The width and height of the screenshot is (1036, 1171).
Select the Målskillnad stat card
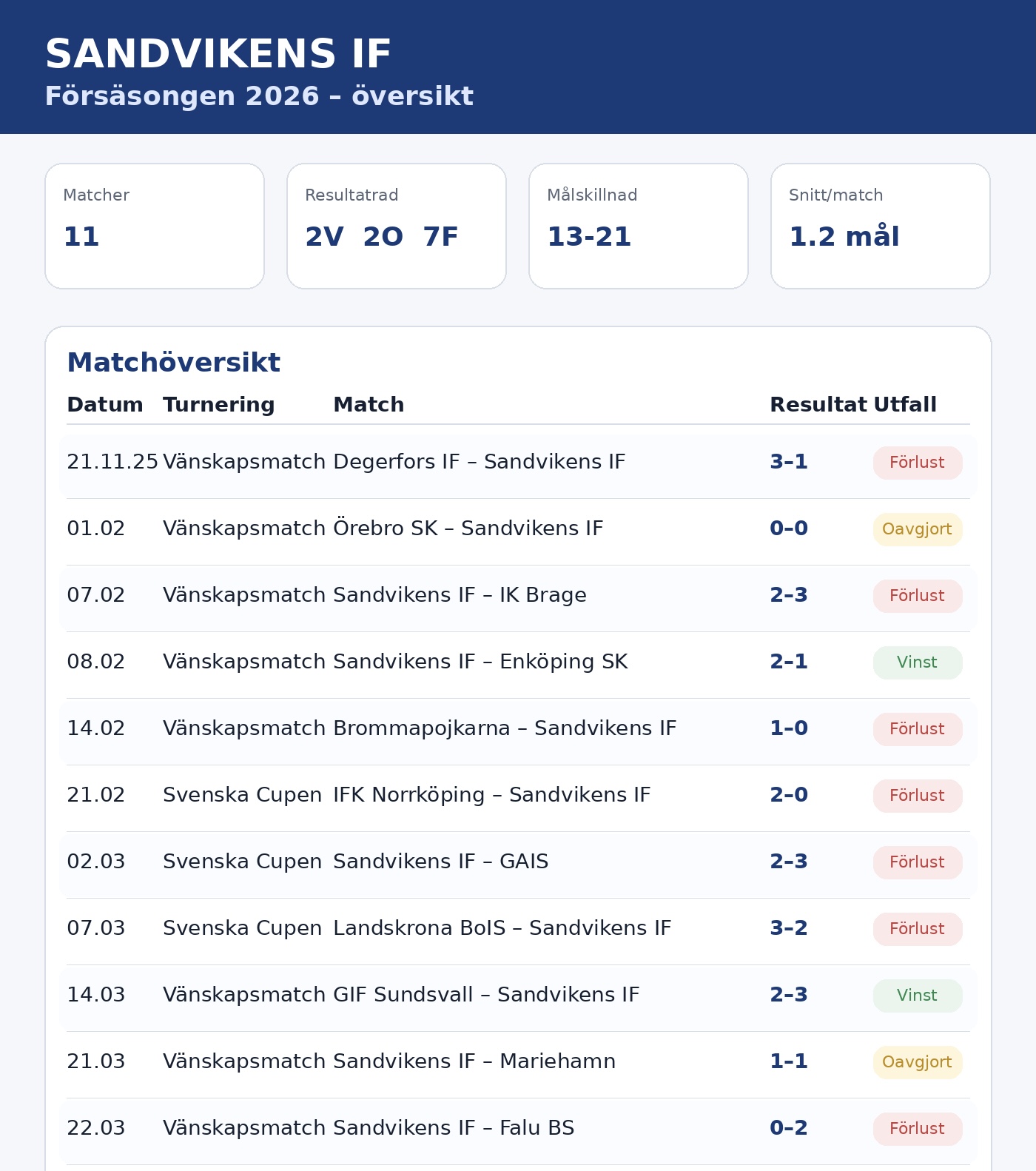pos(639,226)
